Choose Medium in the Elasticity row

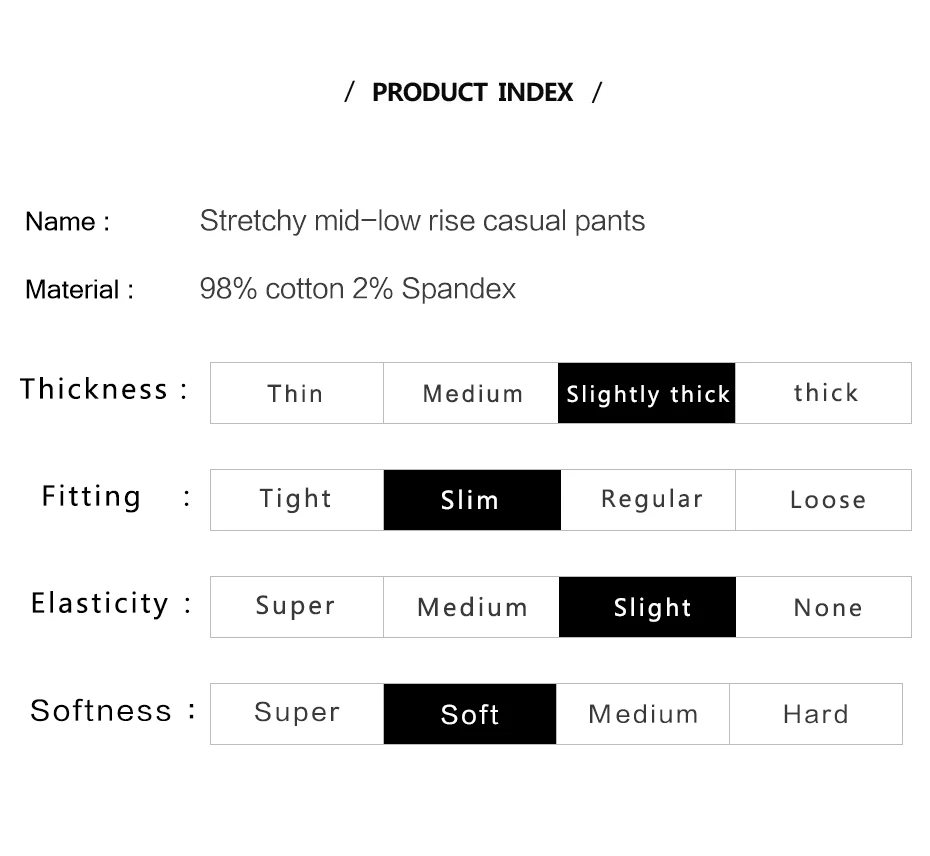[x=472, y=606]
